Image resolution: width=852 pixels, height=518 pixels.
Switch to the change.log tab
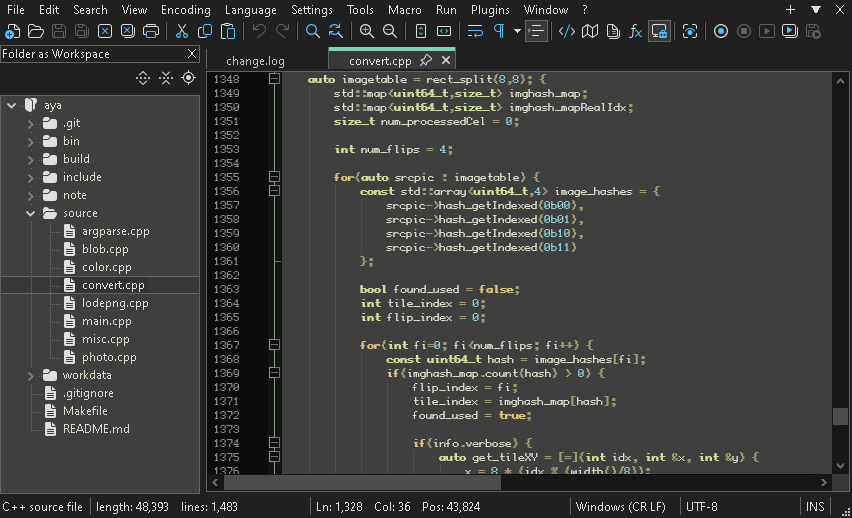pyautogui.click(x=255, y=61)
